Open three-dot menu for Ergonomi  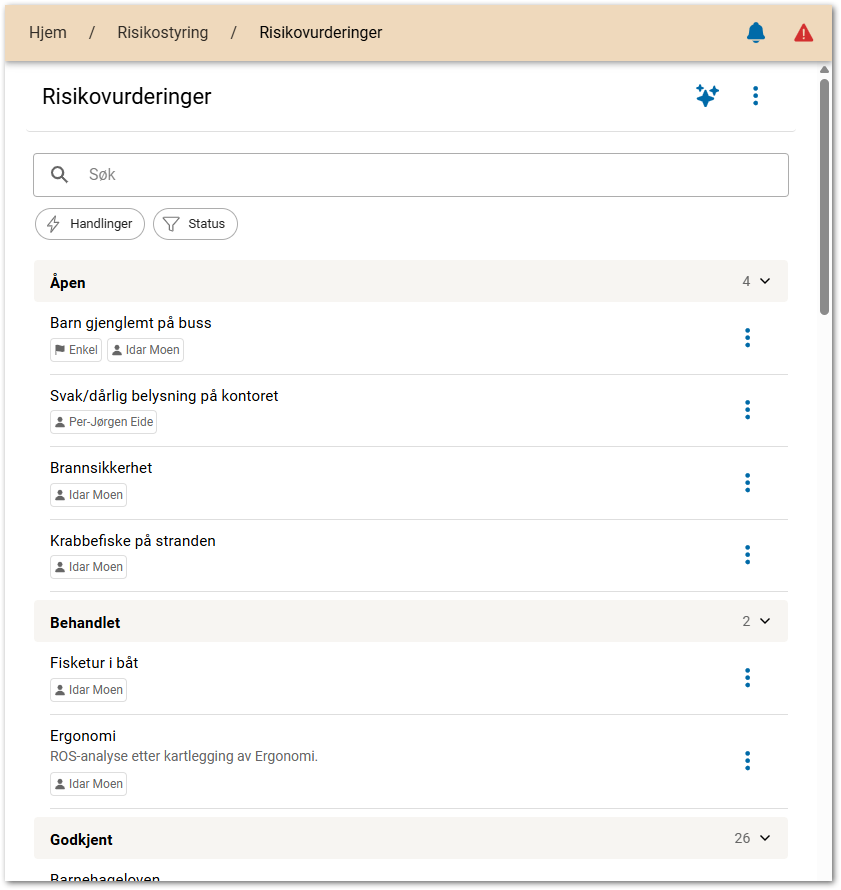747,761
